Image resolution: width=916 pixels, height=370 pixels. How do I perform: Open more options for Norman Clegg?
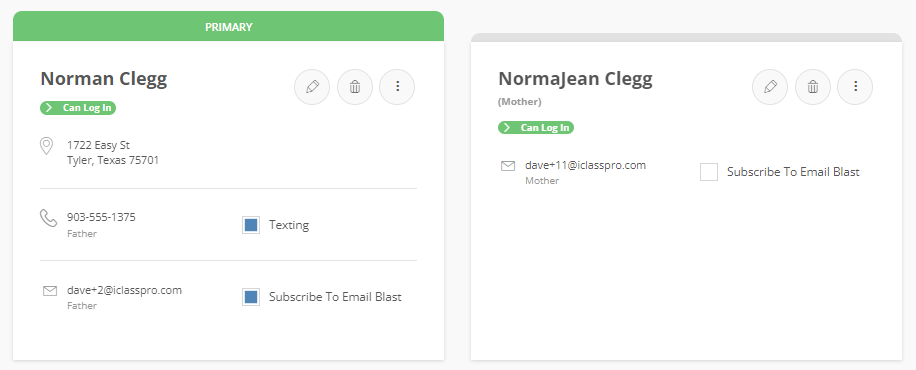pos(397,87)
